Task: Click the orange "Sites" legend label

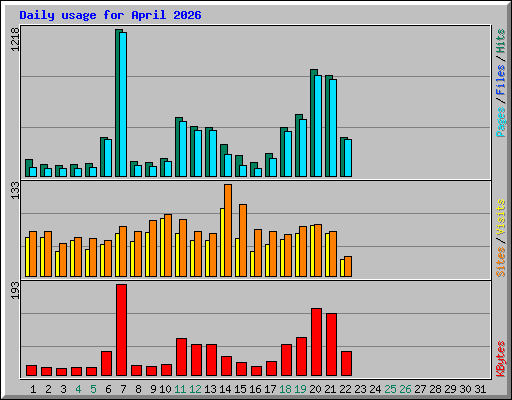Action: (x=500, y=262)
